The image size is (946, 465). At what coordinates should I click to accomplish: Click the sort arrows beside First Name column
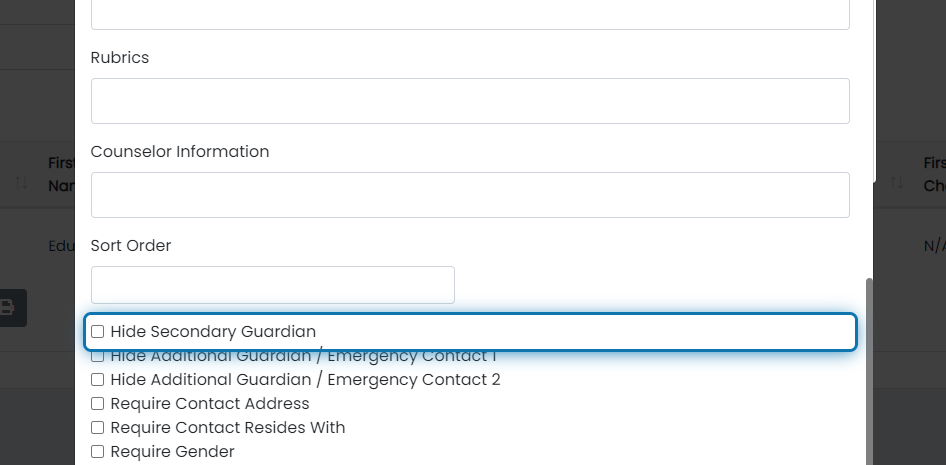coord(21,182)
